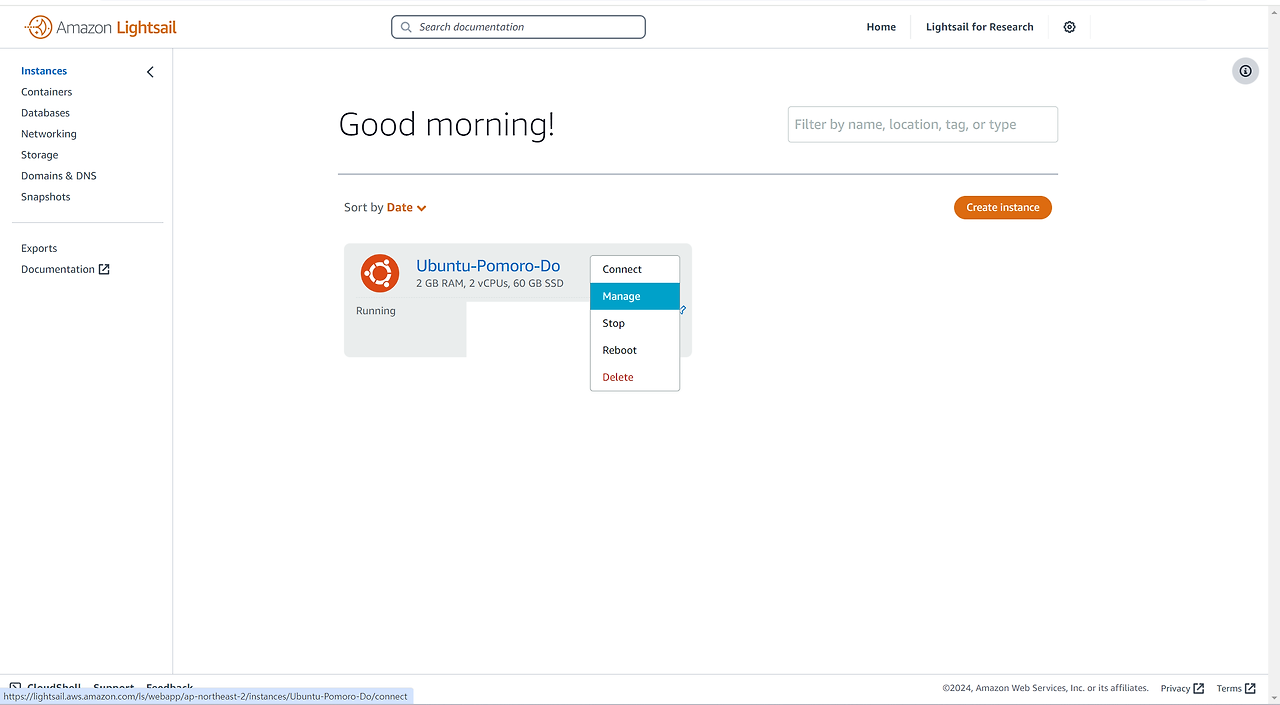Go to Containers in the sidebar
This screenshot has height=705, width=1280.
[47, 92]
